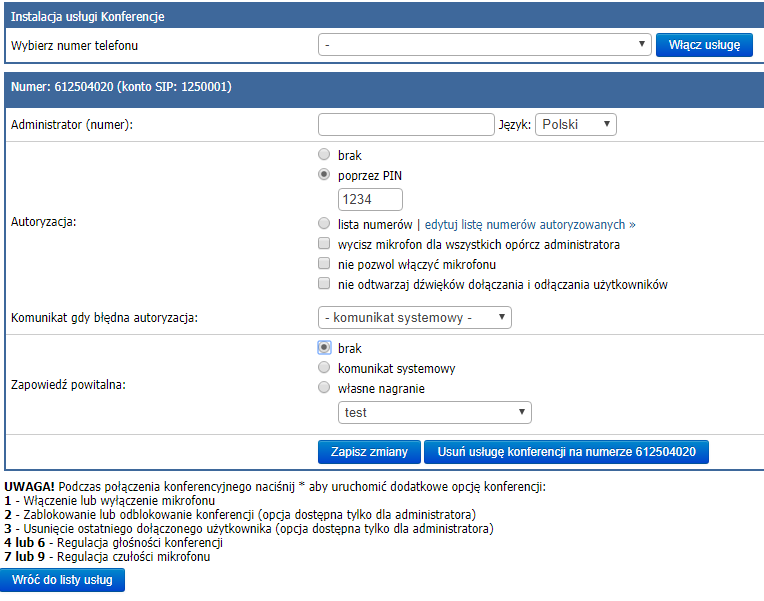Enable wycisz mikrofon dla wszystkich checkbox

tap(324, 243)
